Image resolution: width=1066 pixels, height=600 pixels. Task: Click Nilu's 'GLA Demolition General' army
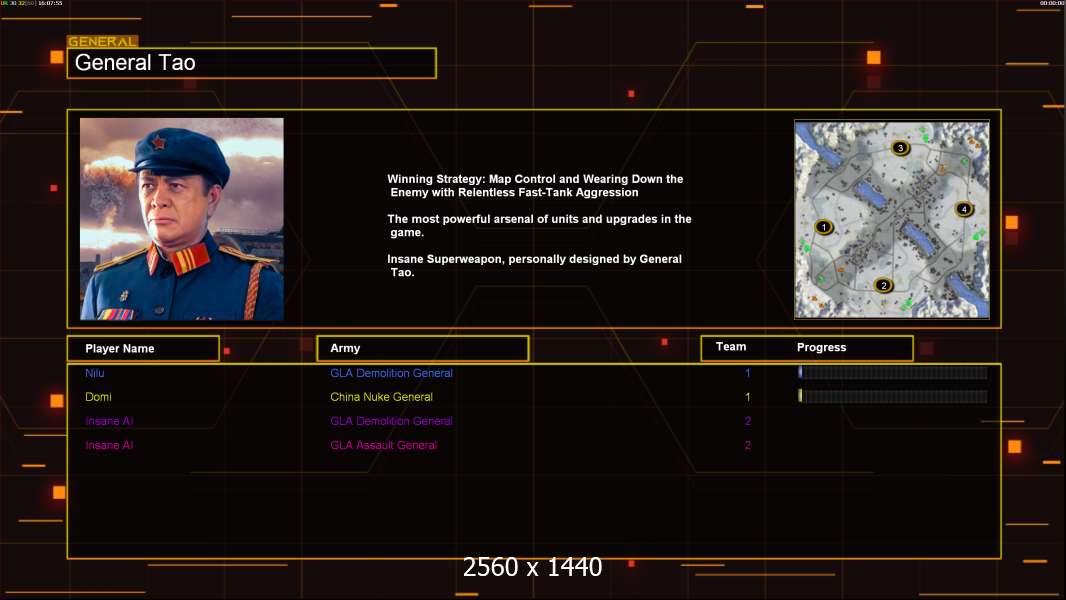click(391, 373)
